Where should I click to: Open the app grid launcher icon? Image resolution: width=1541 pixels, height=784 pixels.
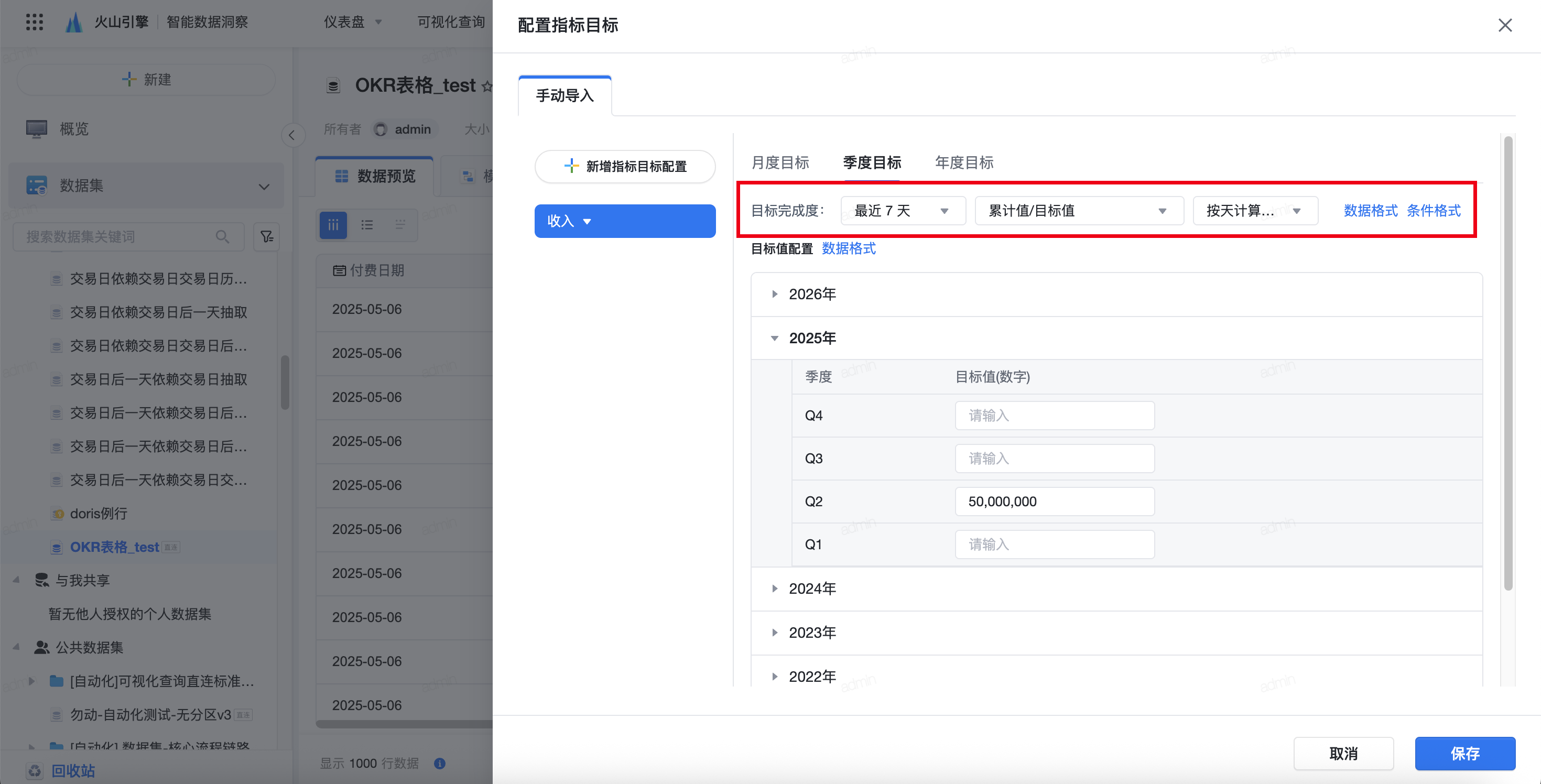pyautogui.click(x=35, y=22)
